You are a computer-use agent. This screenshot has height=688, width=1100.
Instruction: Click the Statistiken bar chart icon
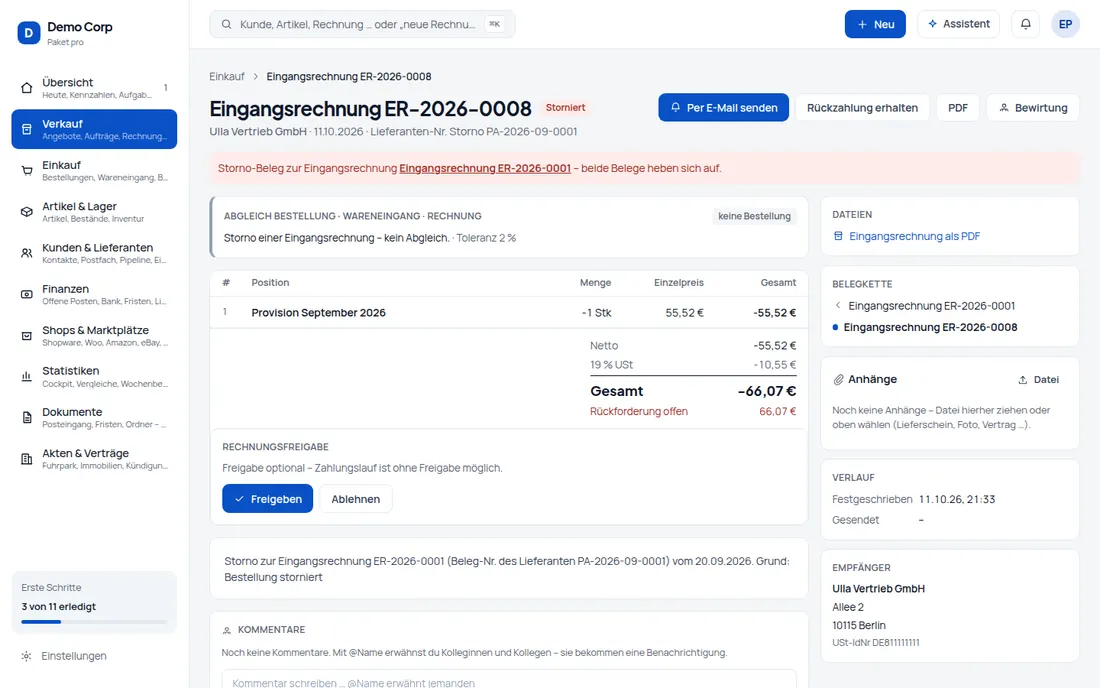[27, 377]
